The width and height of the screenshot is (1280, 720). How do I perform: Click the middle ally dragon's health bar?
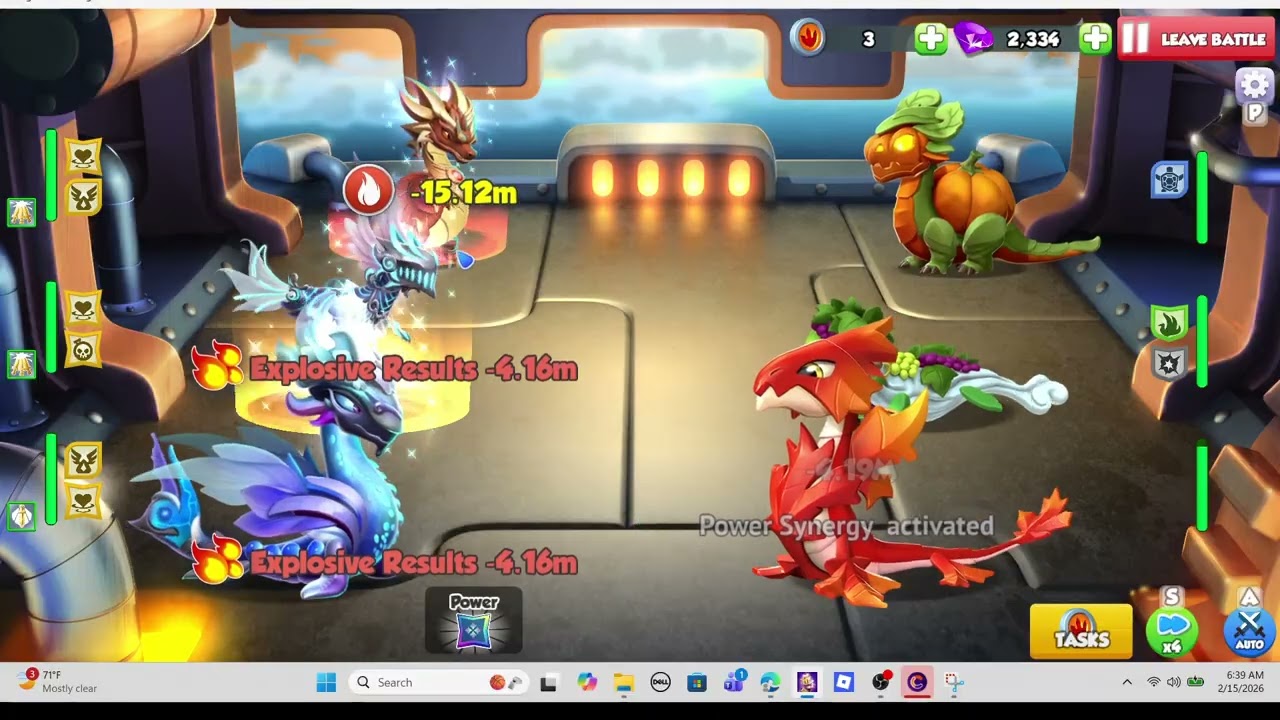51,328
